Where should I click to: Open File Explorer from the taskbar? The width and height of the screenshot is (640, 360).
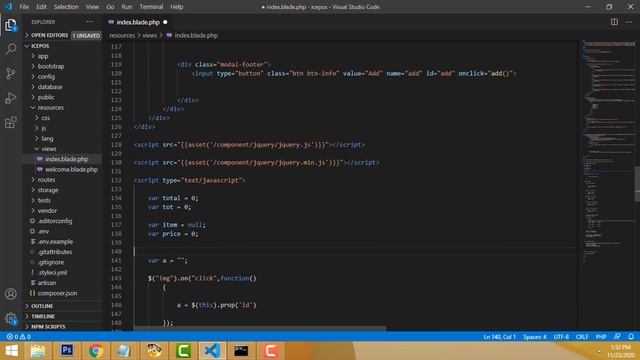[x=38, y=351]
